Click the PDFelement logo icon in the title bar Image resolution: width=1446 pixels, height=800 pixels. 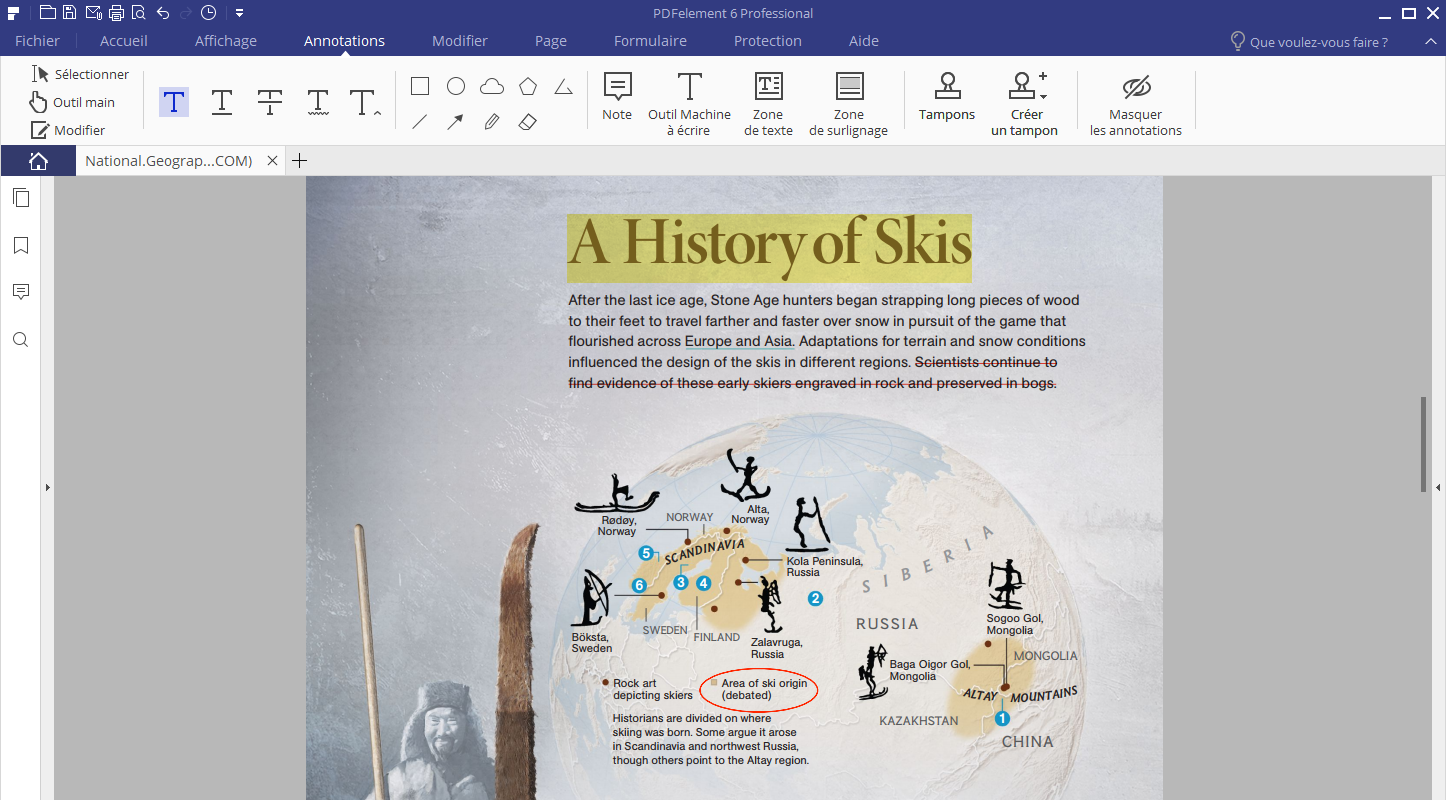pyautogui.click(x=14, y=13)
